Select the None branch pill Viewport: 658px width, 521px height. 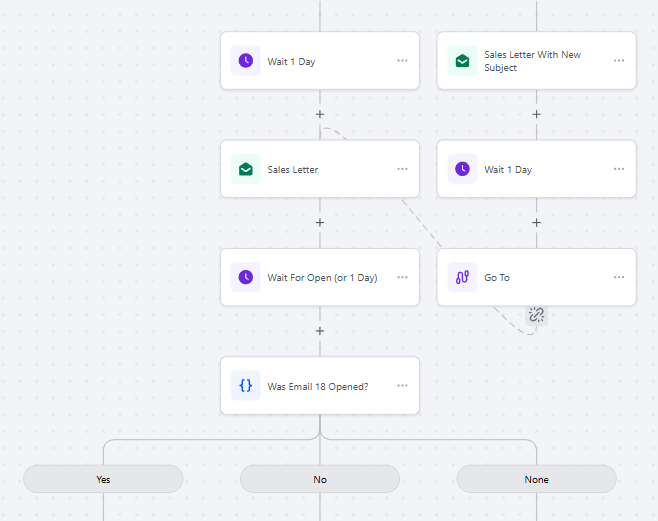[536, 479]
